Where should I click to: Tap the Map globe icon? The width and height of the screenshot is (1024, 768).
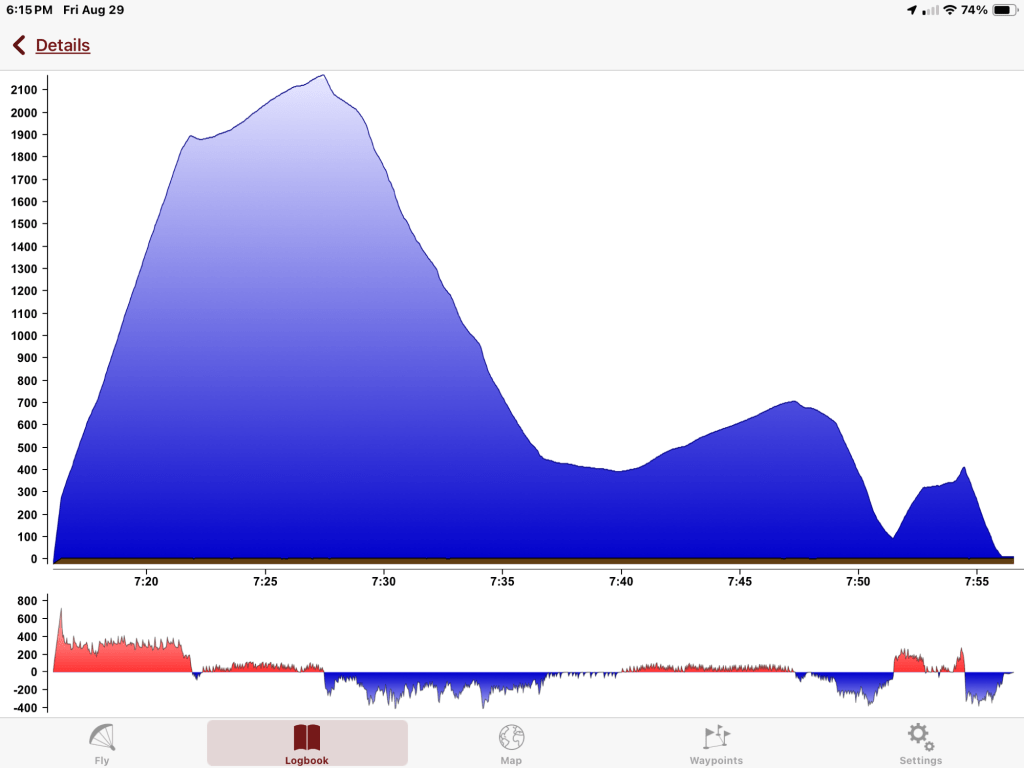[x=511, y=737]
